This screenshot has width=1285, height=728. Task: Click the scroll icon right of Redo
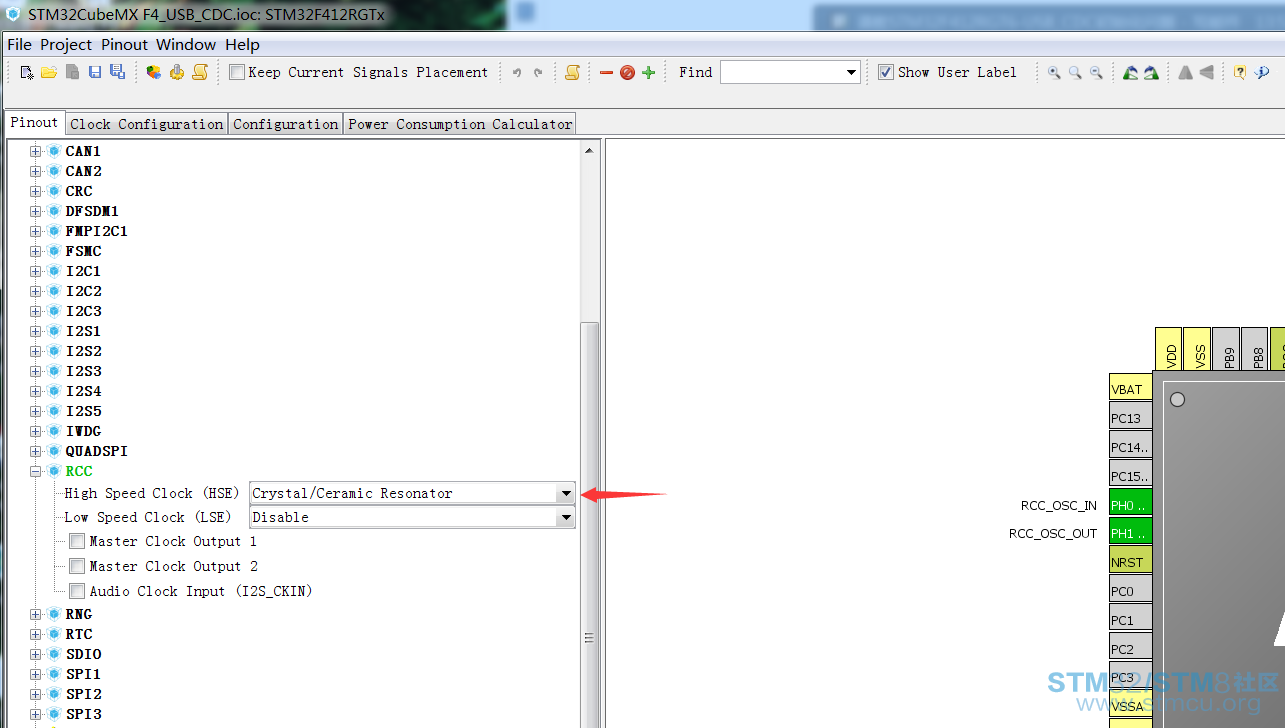pos(572,72)
